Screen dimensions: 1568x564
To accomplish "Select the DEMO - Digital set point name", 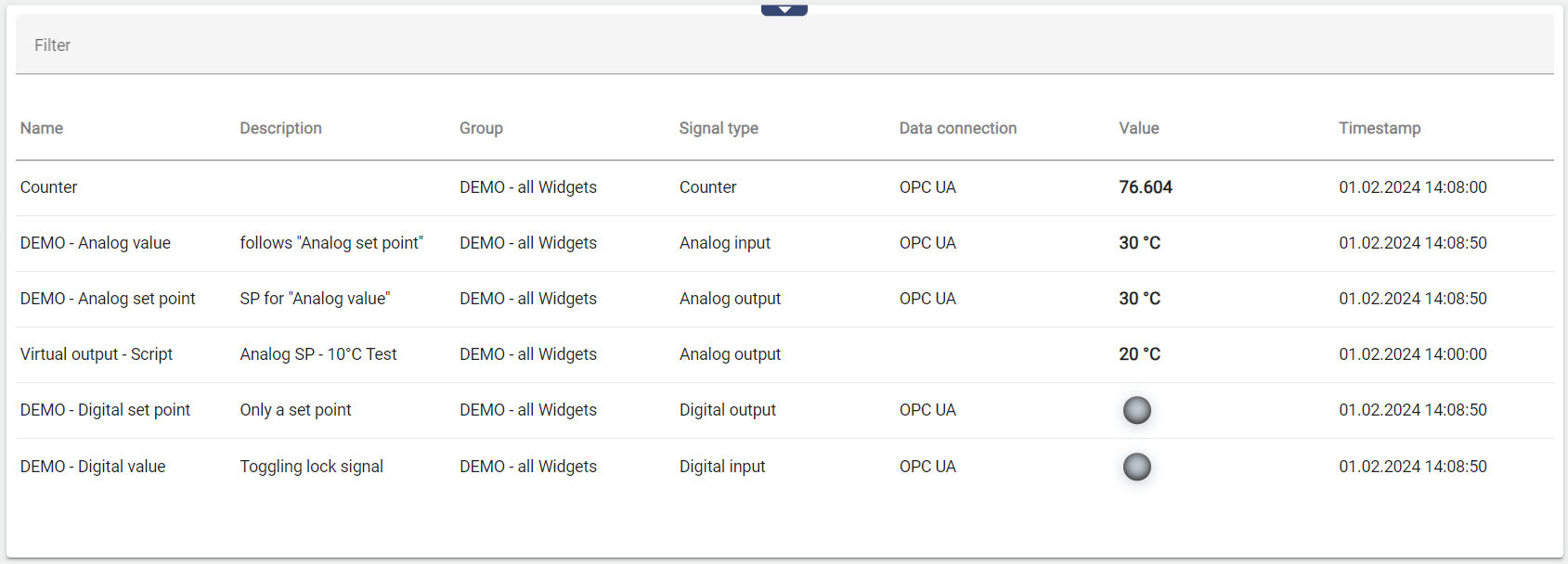I will pos(105,410).
